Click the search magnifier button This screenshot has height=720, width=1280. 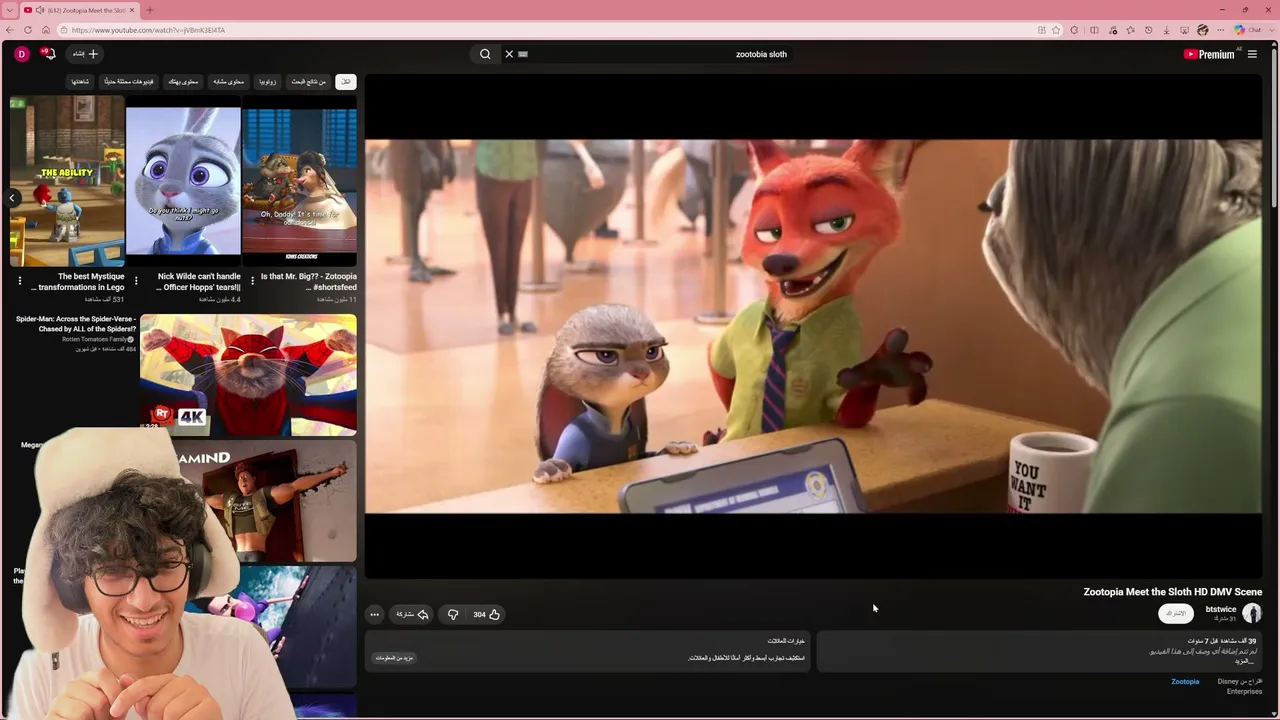485,54
